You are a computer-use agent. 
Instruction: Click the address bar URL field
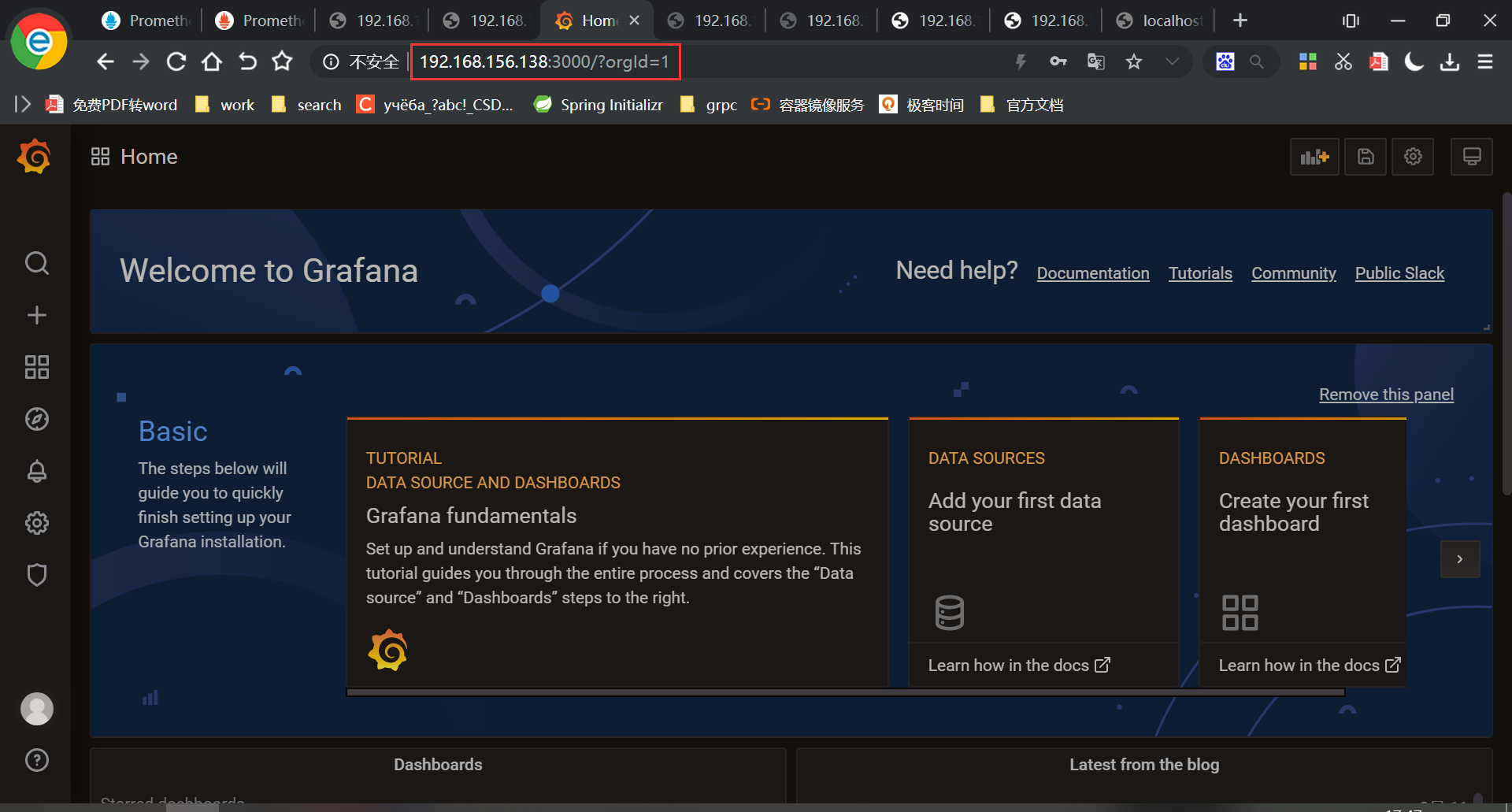click(x=545, y=61)
